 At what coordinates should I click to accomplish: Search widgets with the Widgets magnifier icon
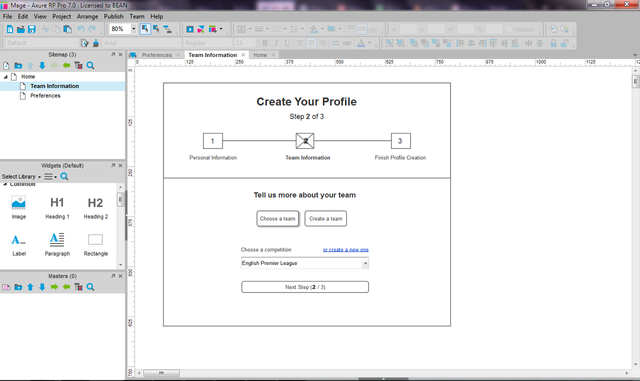pyautogui.click(x=64, y=176)
